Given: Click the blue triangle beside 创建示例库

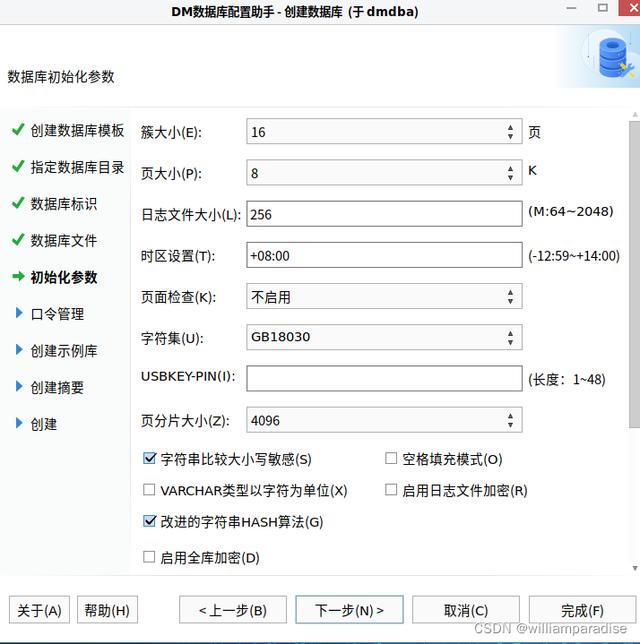Looking at the screenshot, I should tap(19, 350).
